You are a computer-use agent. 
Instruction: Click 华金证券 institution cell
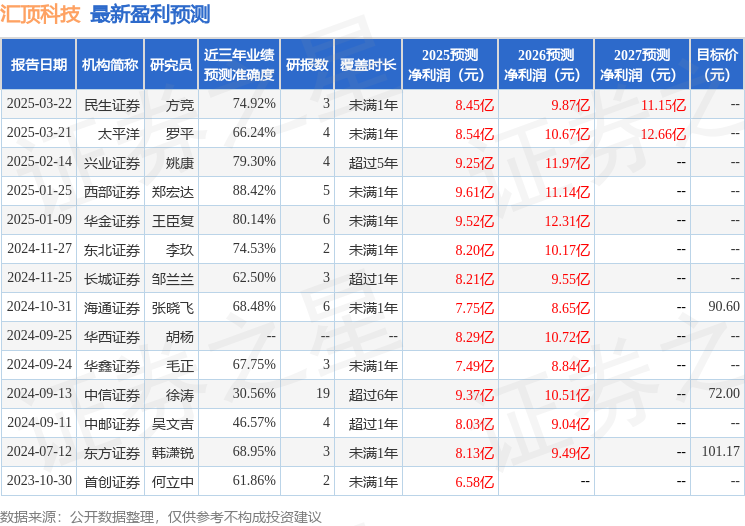[x=112, y=221]
